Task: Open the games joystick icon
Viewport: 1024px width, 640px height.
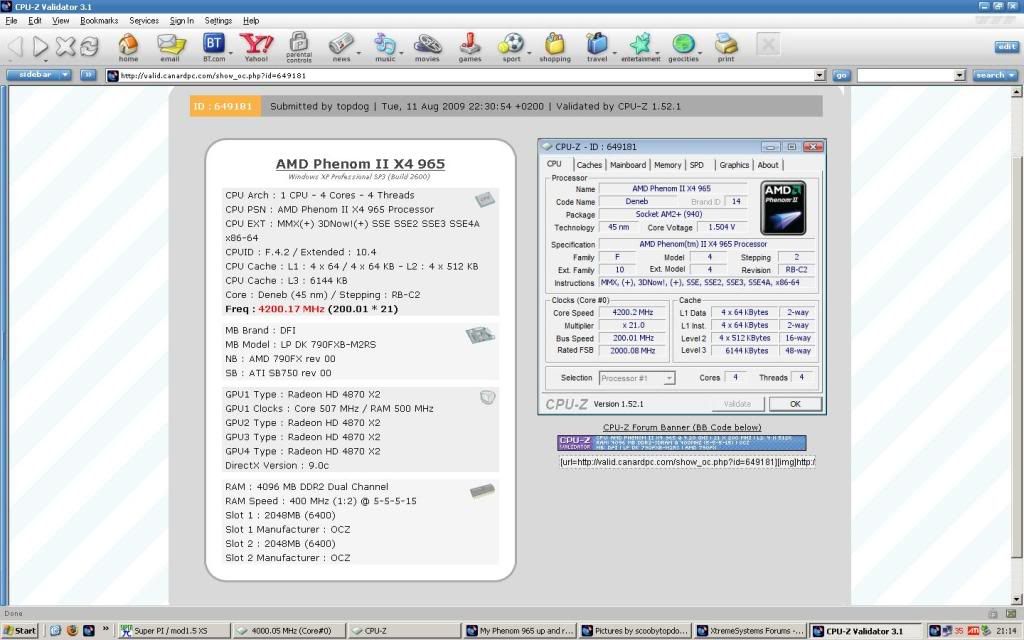Action: [470, 47]
